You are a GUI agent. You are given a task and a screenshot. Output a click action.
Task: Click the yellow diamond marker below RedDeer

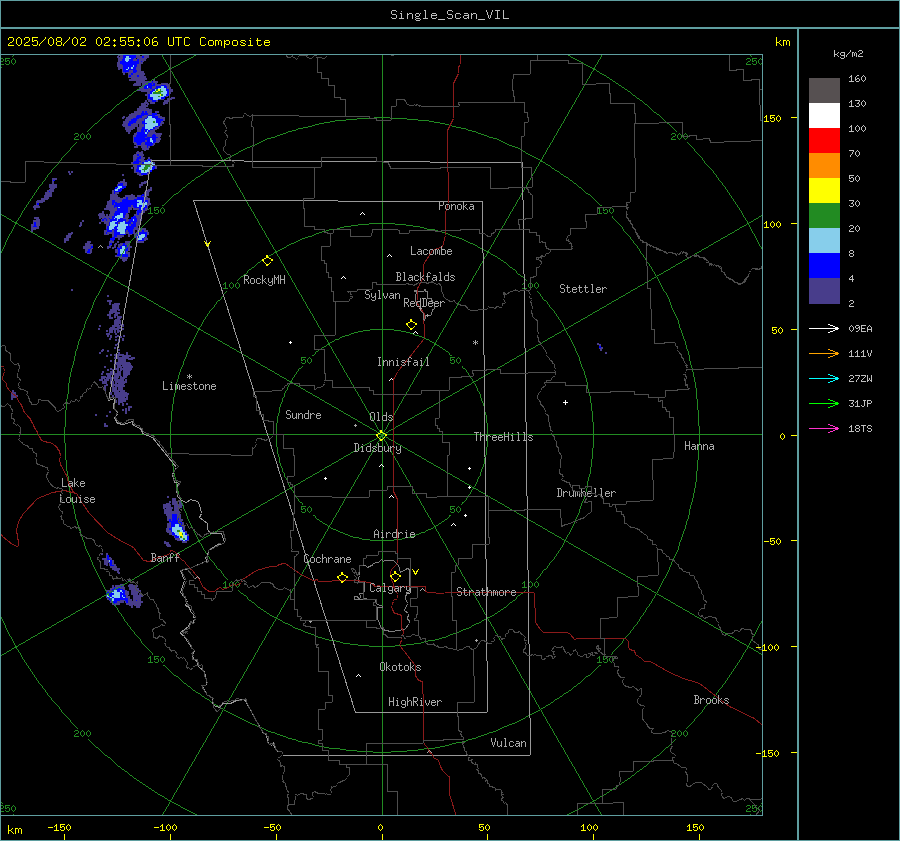click(411, 325)
